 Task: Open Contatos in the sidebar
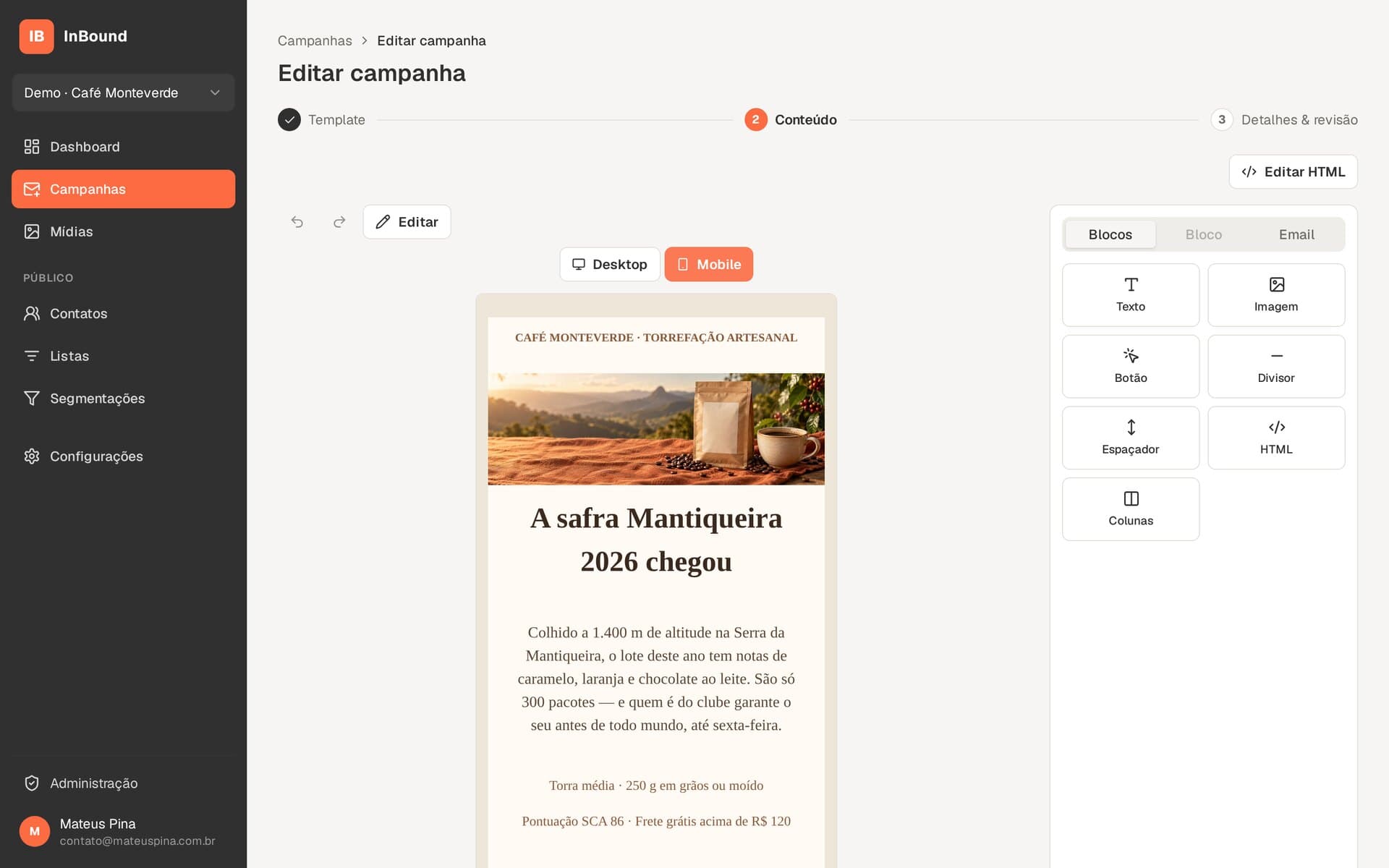tap(123, 313)
